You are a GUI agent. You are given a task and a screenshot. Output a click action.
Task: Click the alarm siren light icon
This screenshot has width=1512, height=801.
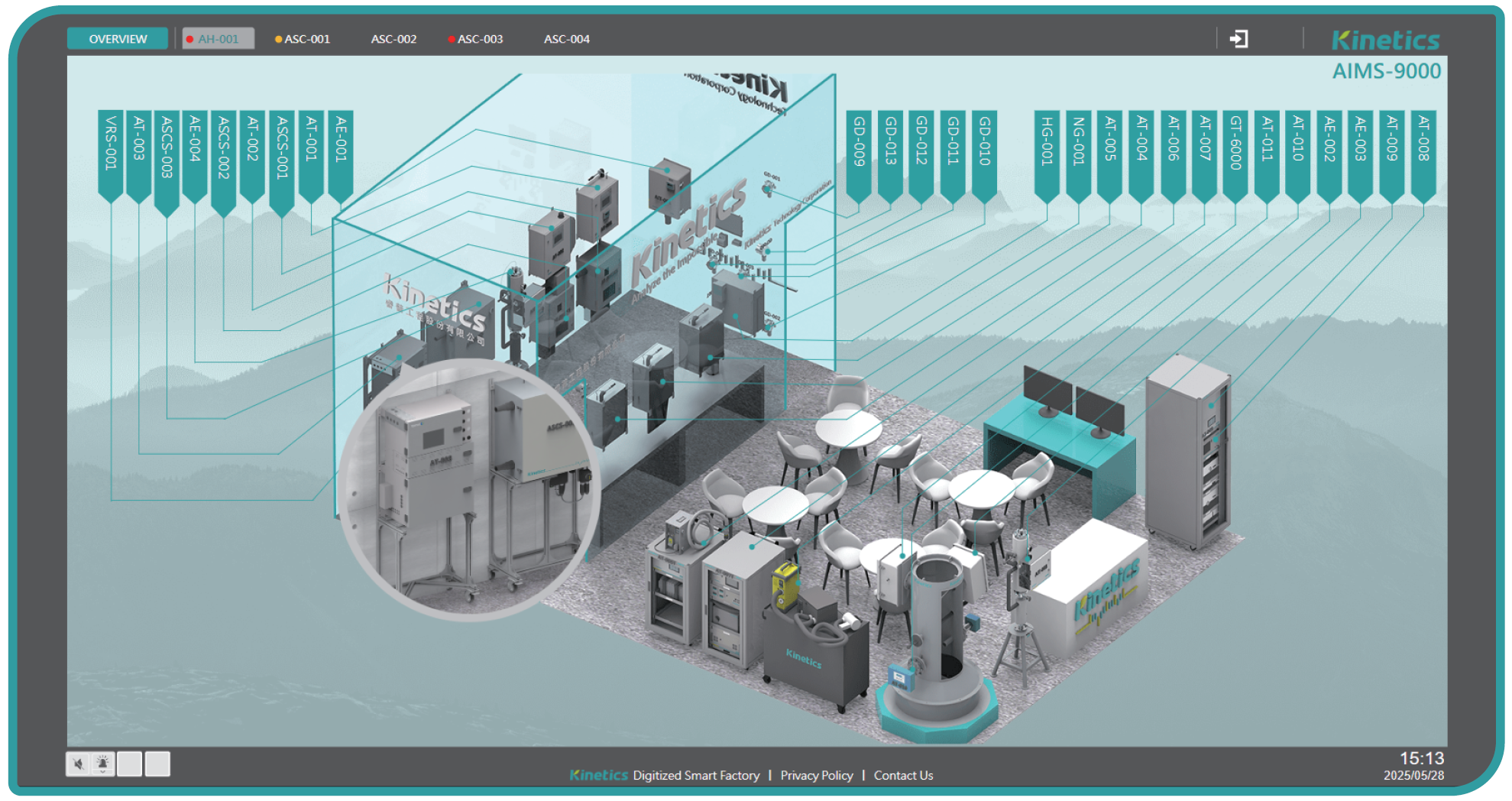pyautogui.click(x=102, y=761)
